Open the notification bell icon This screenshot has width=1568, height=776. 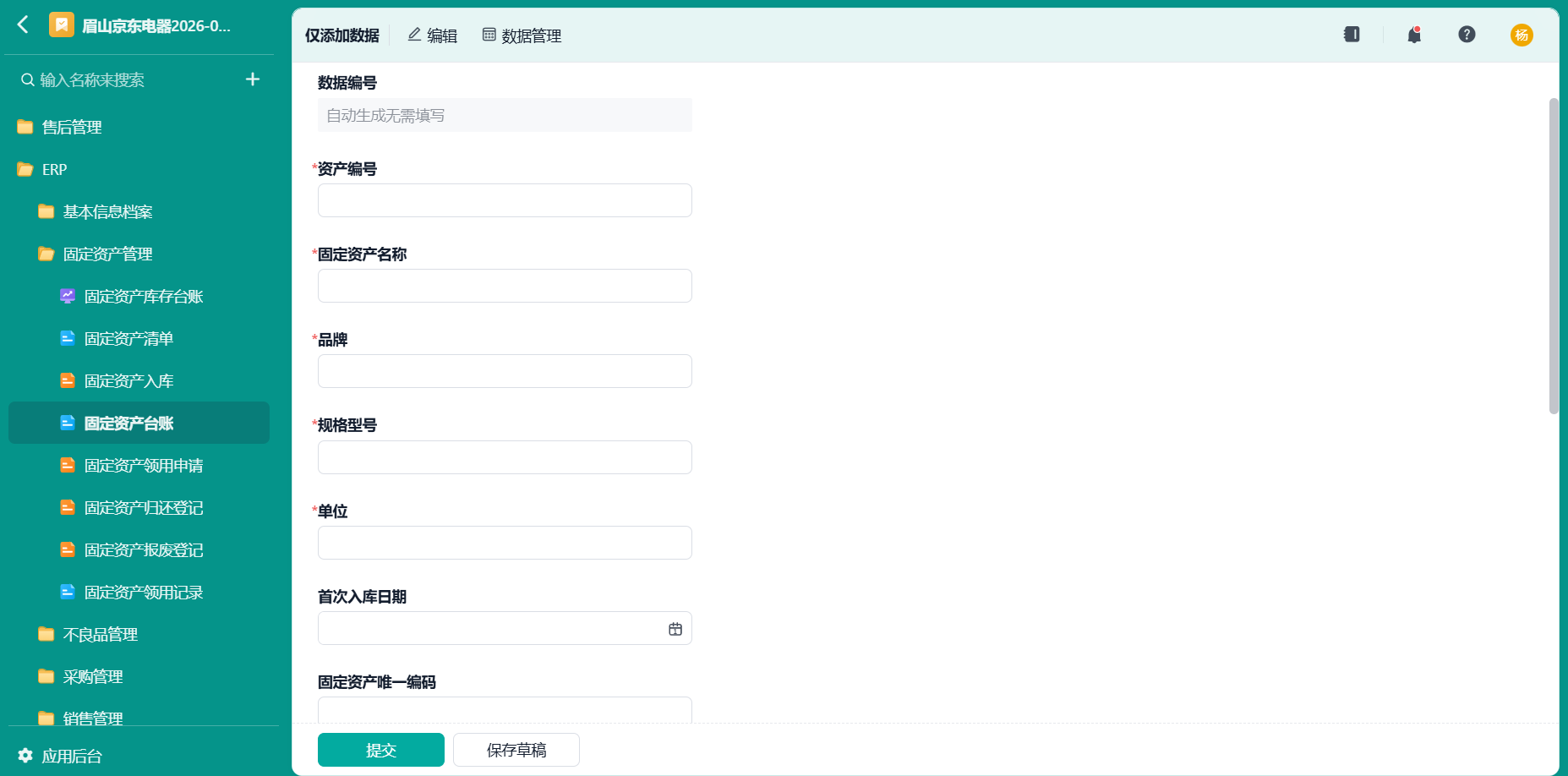[x=1414, y=35]
